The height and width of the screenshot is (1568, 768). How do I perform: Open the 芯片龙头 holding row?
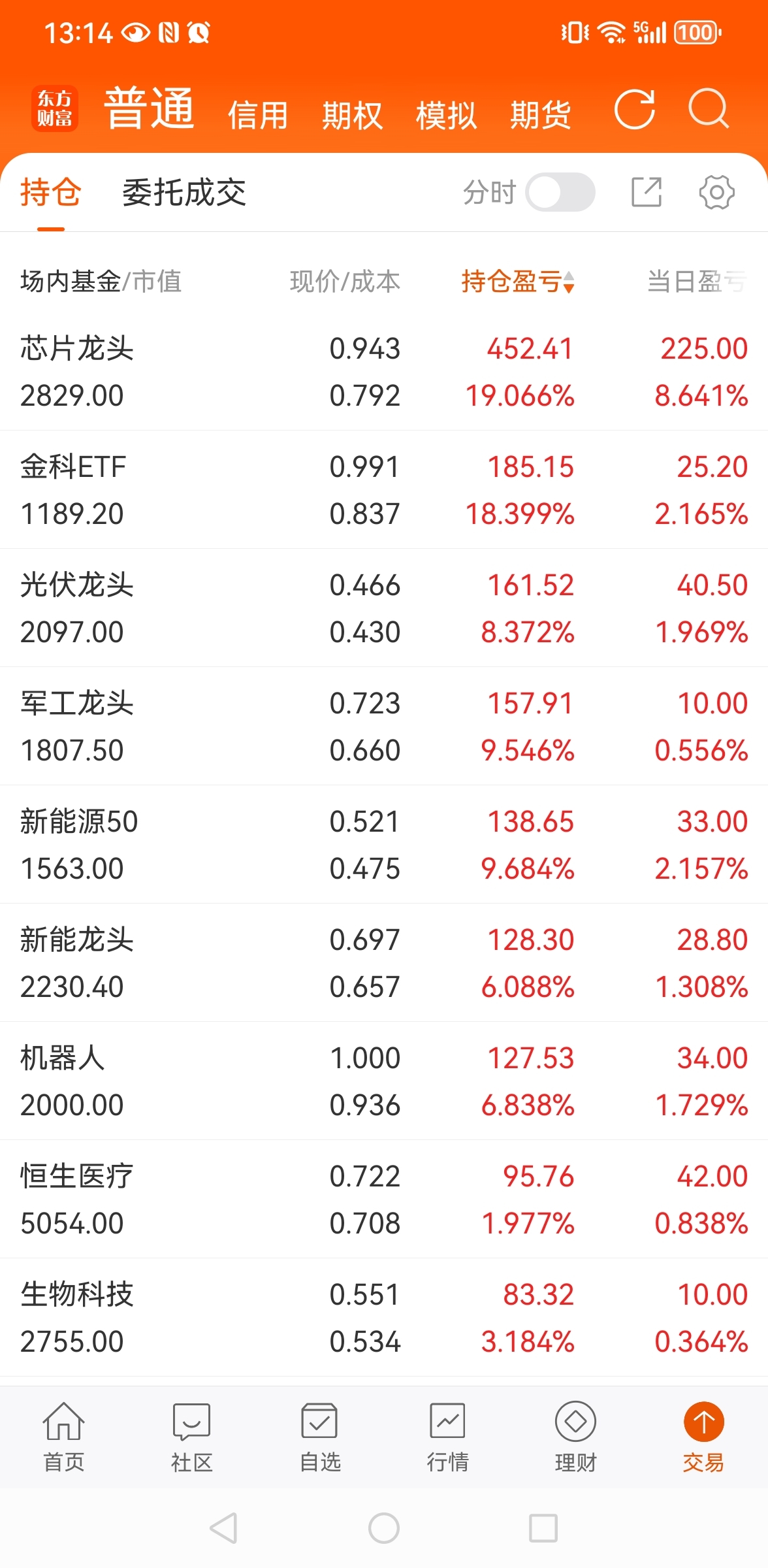pyautogui.click(x=384, y=372)
